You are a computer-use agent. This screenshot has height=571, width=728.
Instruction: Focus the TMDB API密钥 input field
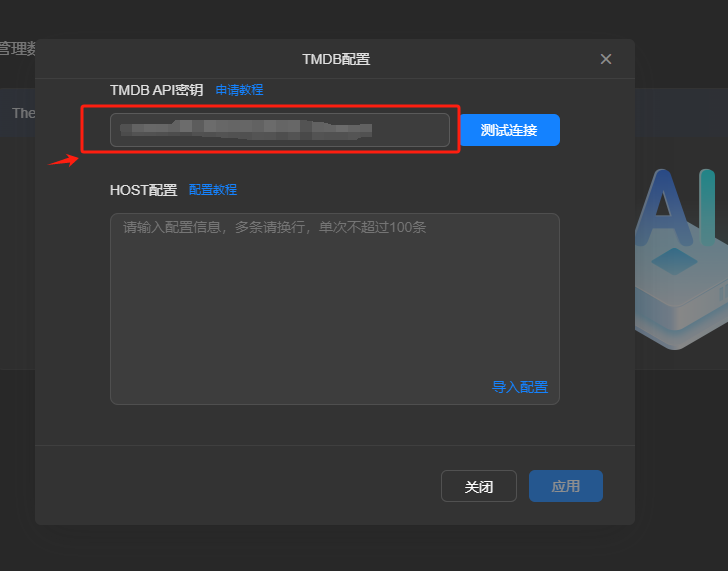click(x=280, y=130)
